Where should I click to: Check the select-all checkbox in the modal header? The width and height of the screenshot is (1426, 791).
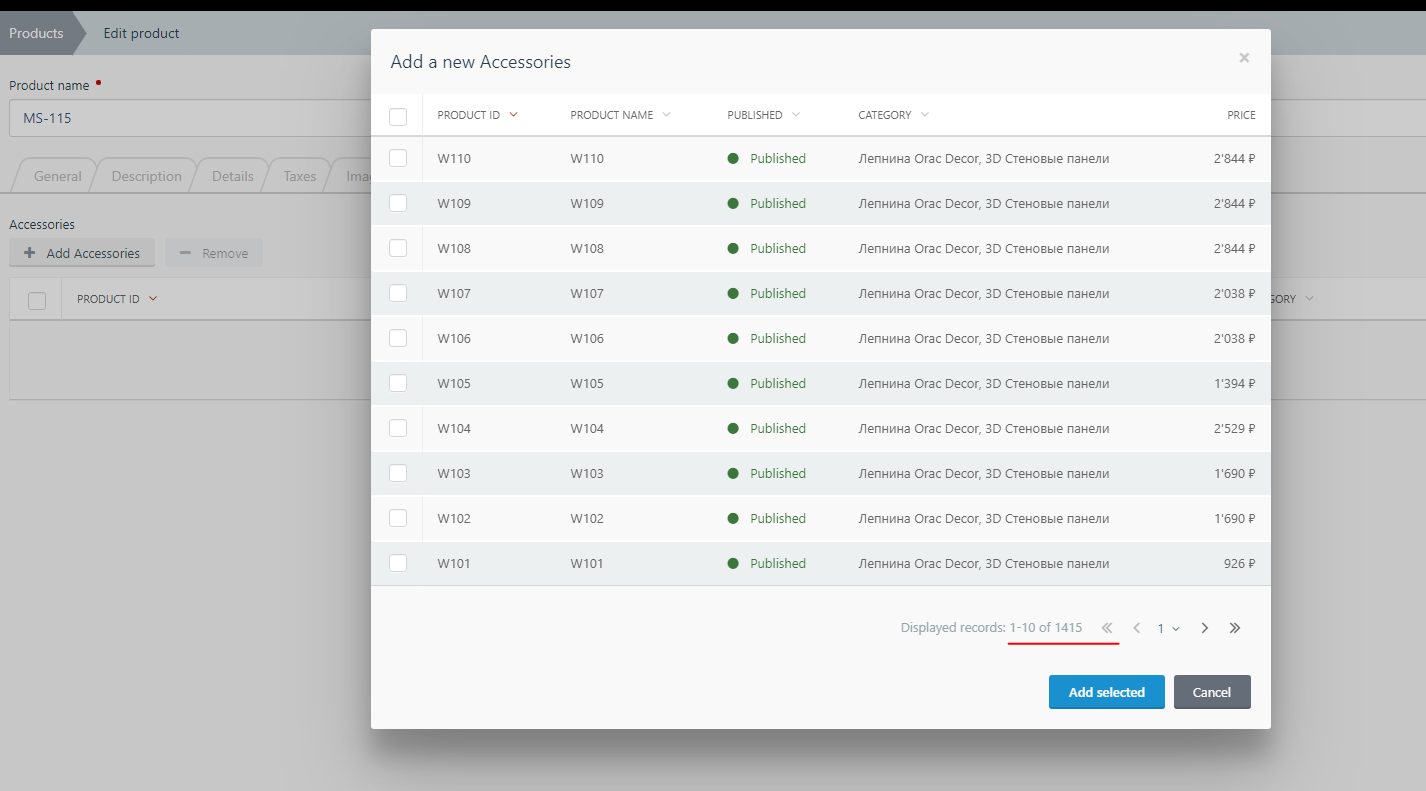tap(398, 116)
